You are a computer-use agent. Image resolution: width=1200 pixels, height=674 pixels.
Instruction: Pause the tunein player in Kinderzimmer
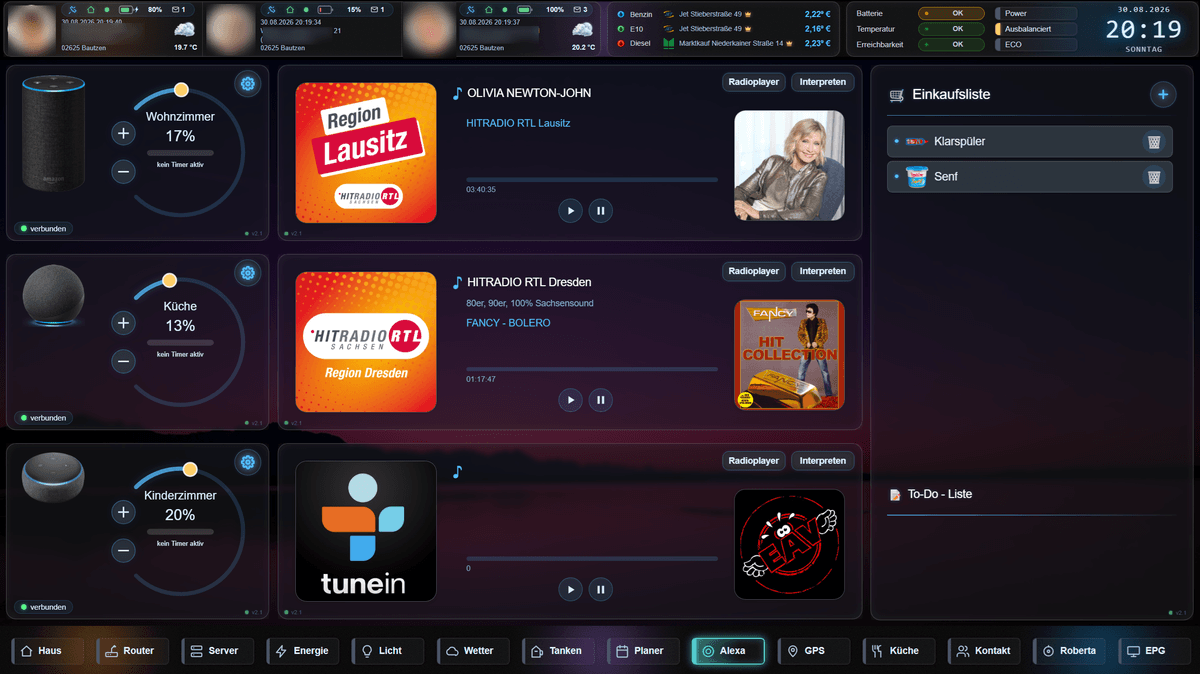click(x=600, y=589)
